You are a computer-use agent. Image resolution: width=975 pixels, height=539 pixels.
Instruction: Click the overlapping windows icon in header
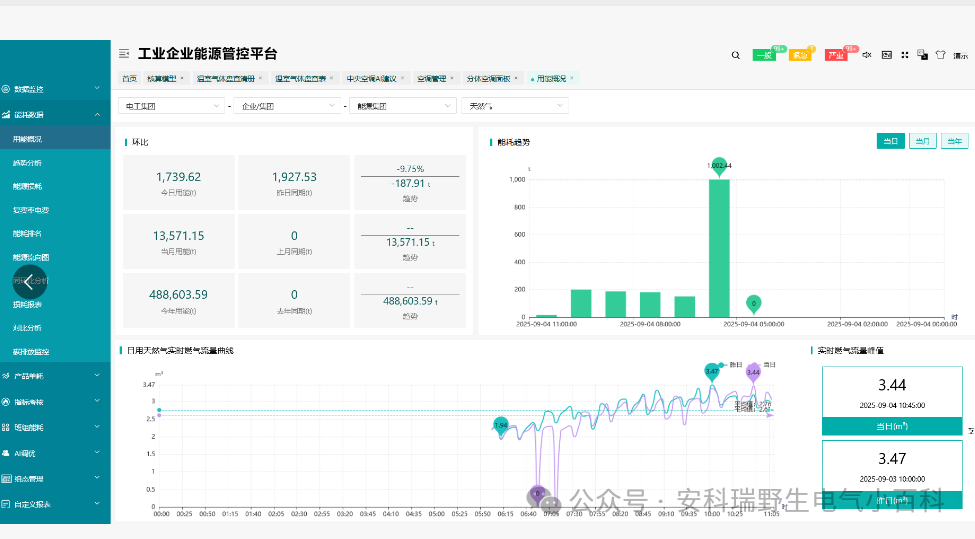coord(923,55)
